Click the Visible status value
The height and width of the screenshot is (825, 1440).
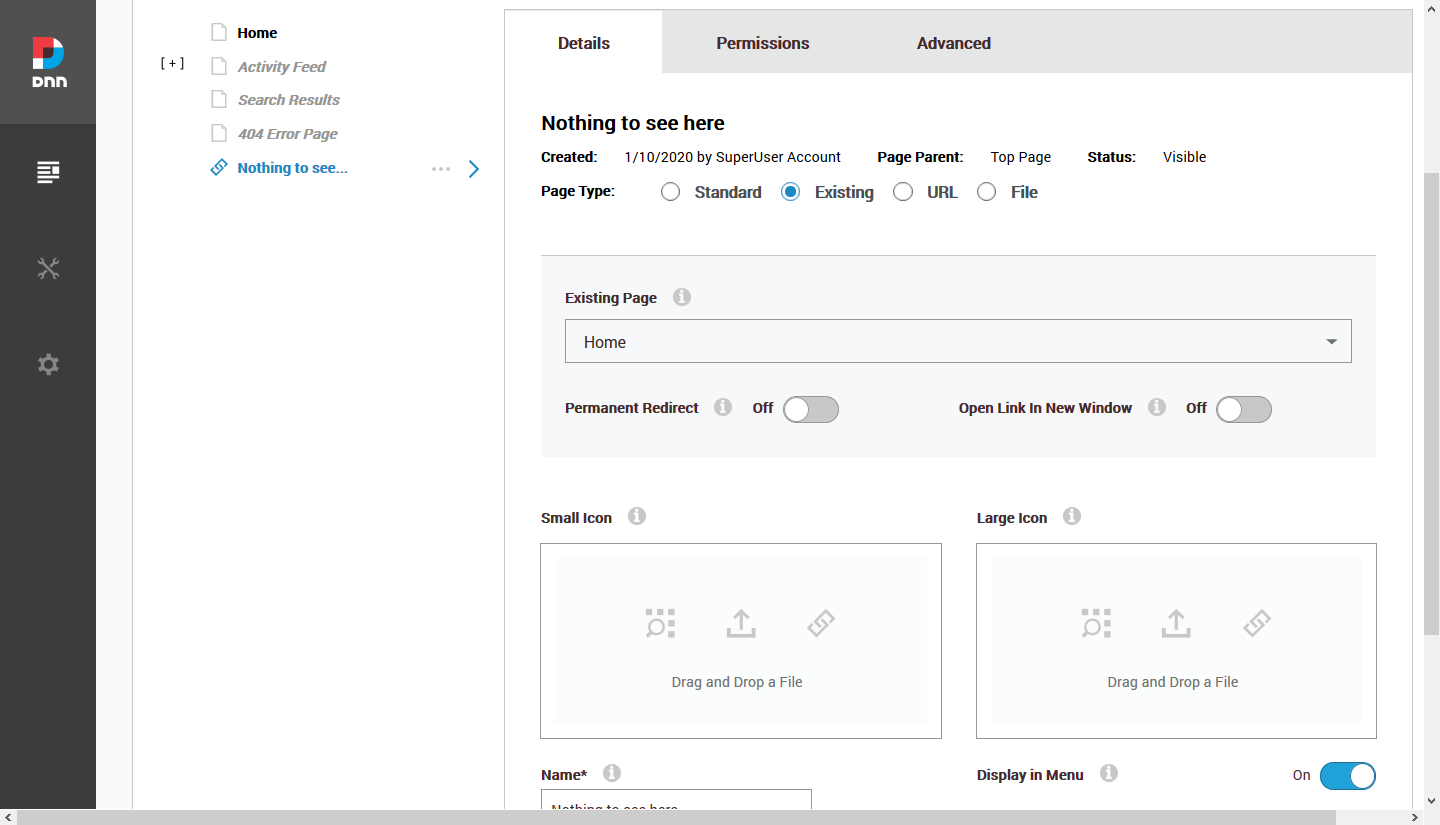1184,157
